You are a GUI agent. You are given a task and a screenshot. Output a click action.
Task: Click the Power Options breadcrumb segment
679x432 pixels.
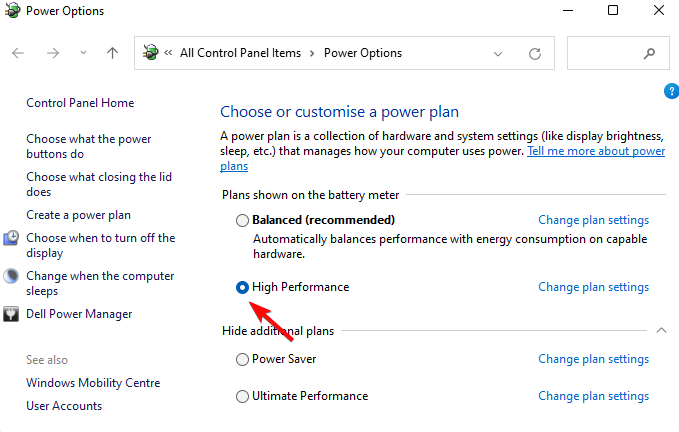coord(363,53)
